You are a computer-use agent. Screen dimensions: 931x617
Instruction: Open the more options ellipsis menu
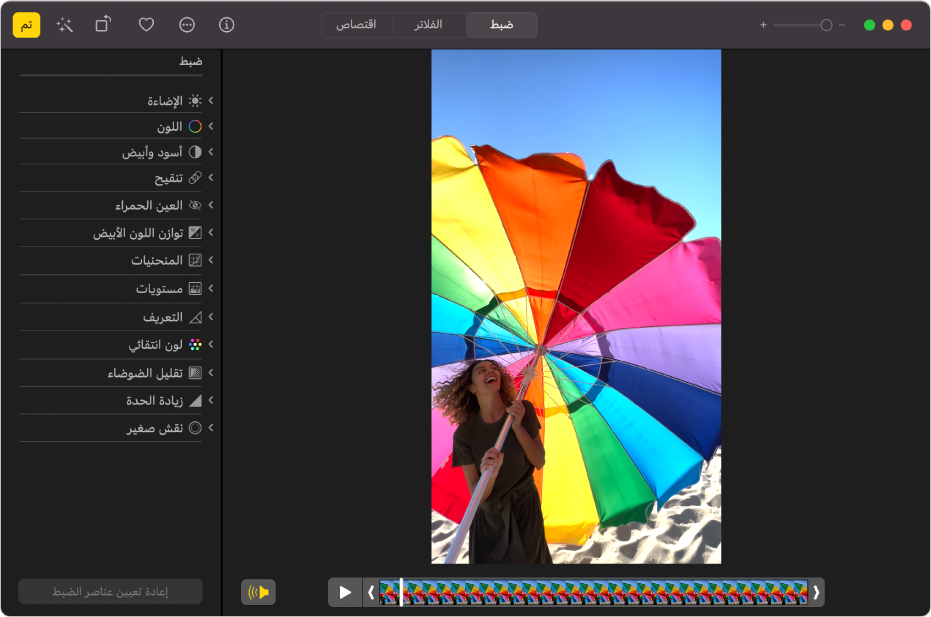point(187,25)
